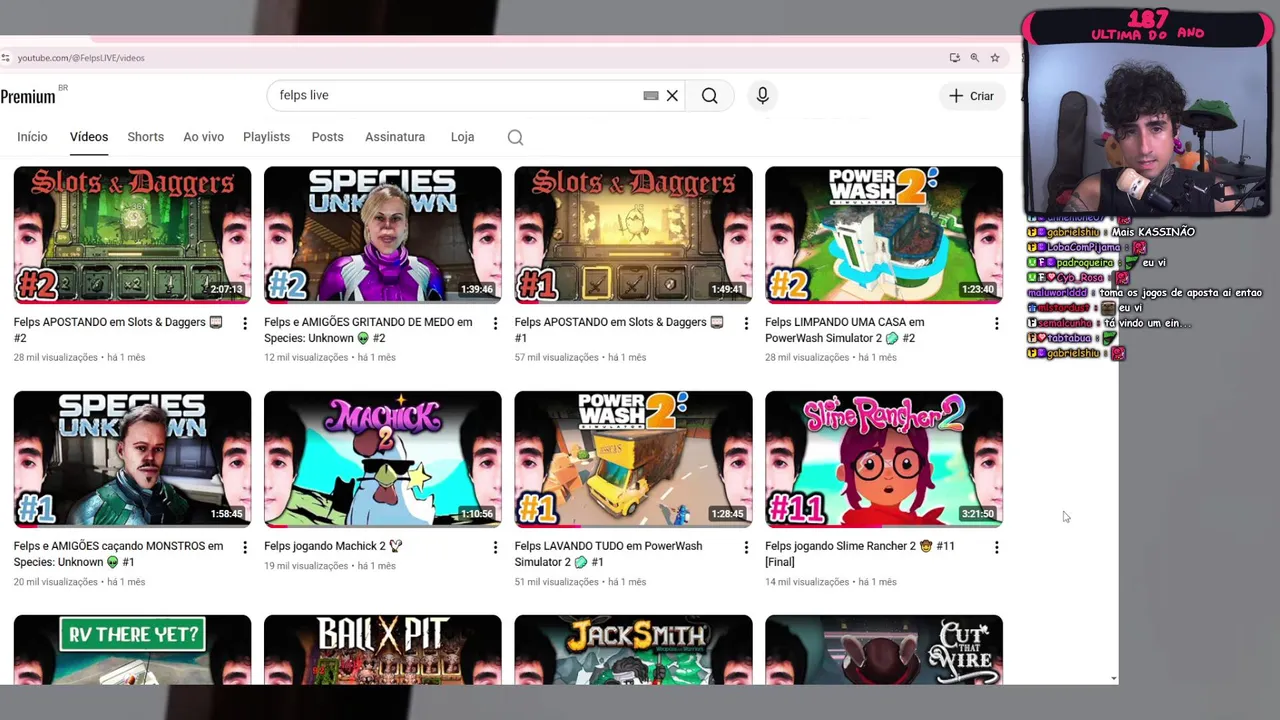Play Species Unknown #2 thumbnail (1:39:46)

pos(383,234)
